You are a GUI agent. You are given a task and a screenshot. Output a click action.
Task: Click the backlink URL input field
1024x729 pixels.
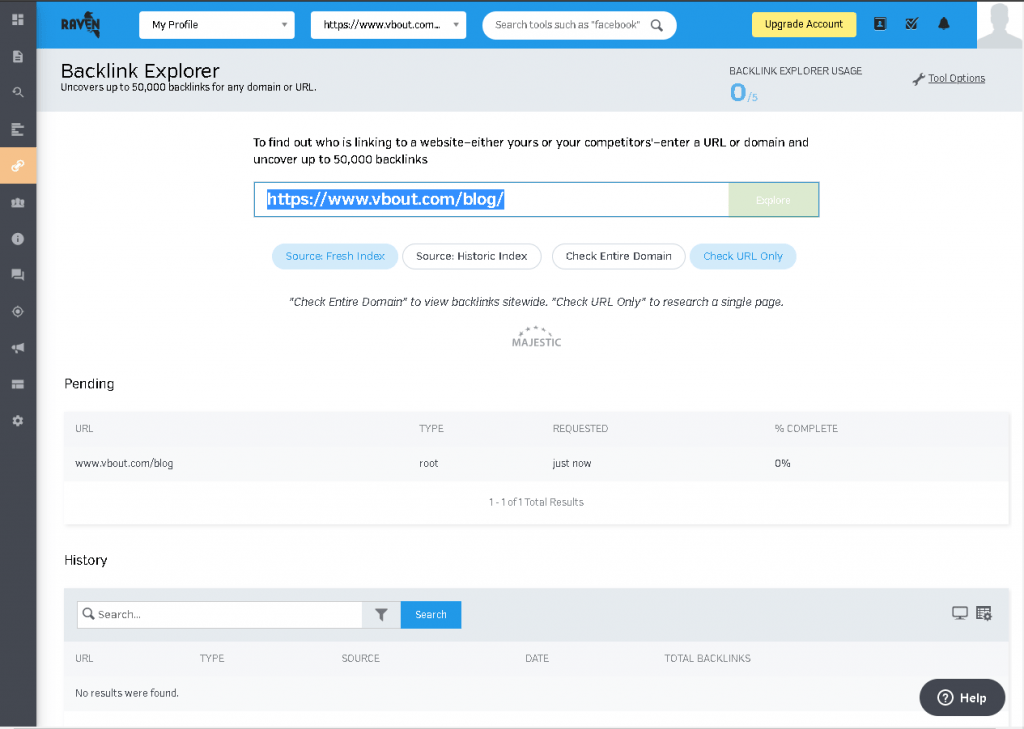tap(491, 200)
